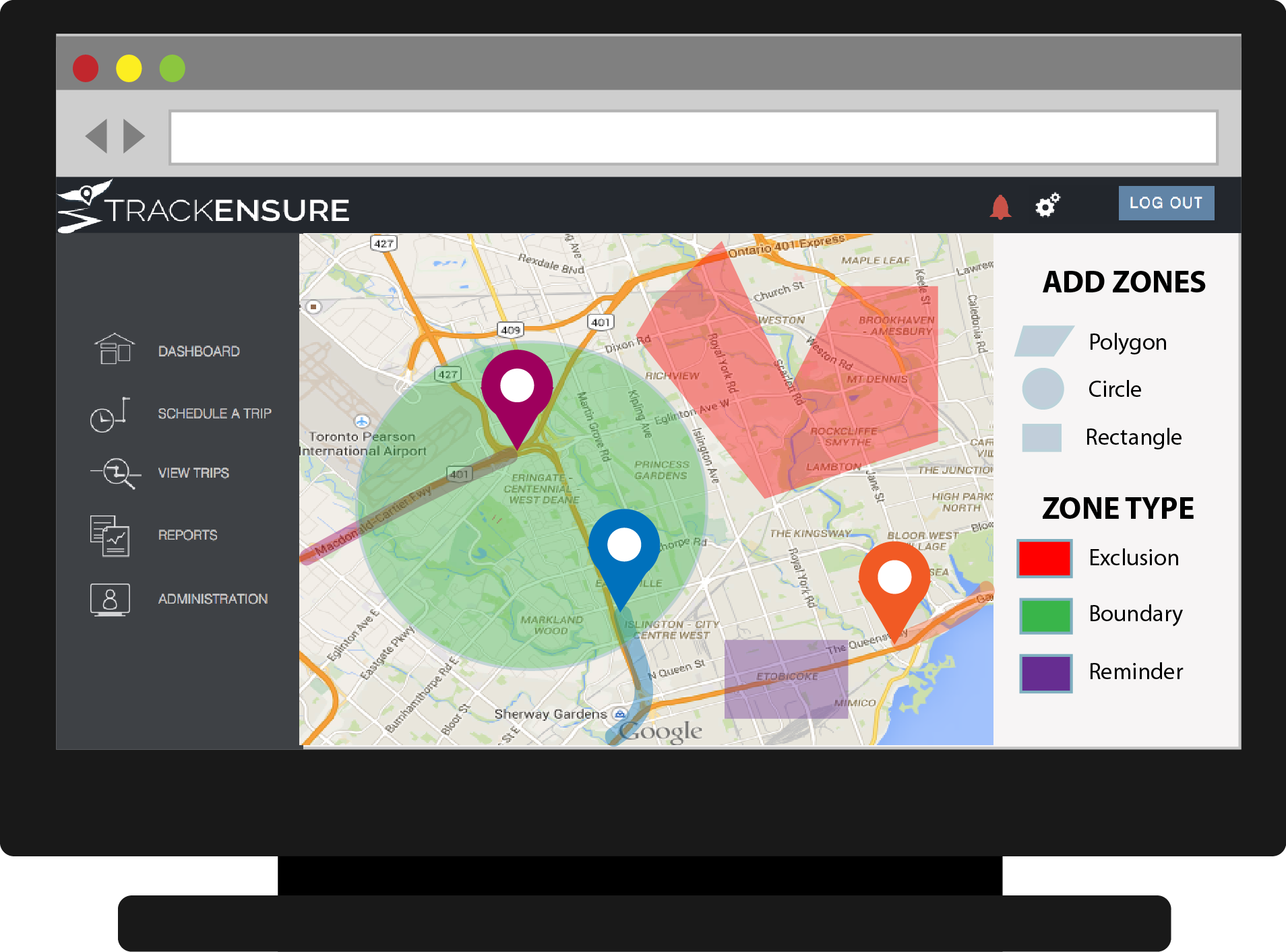
Task: Click the Google logo on the map
Action: (660, 731)
